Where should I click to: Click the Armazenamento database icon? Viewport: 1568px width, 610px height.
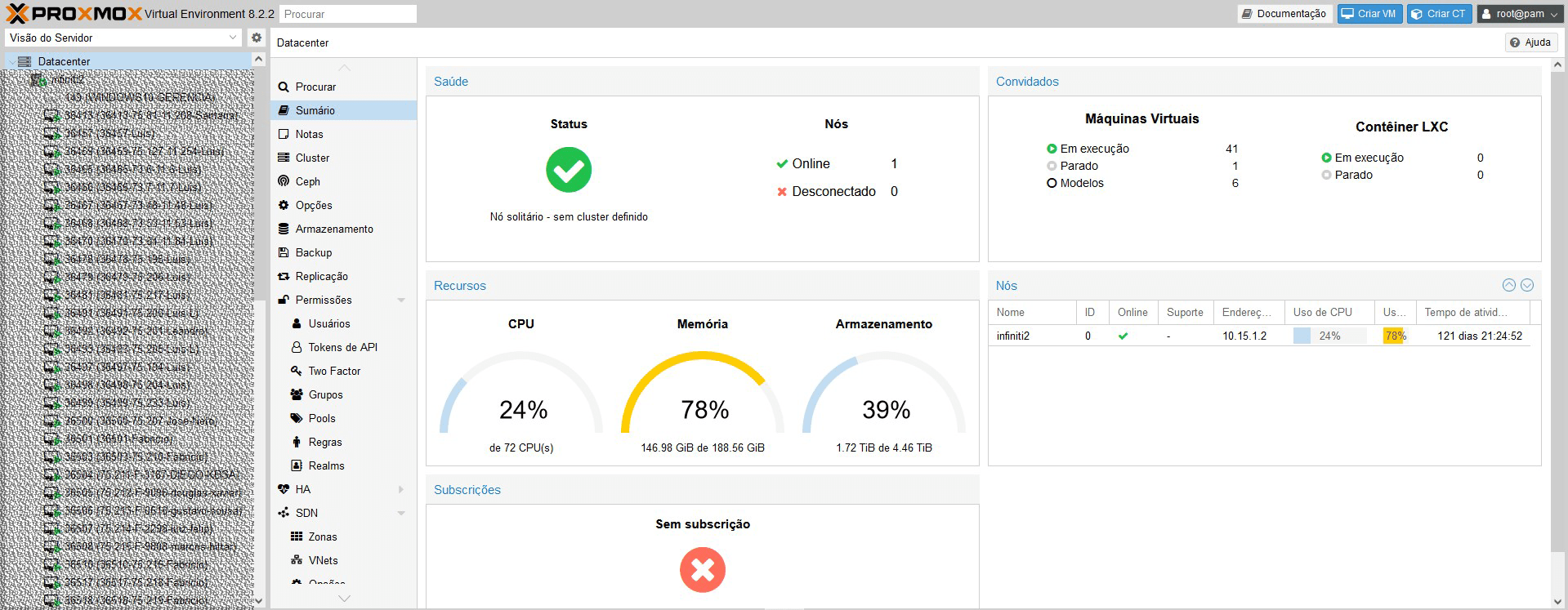click(284, 229)
